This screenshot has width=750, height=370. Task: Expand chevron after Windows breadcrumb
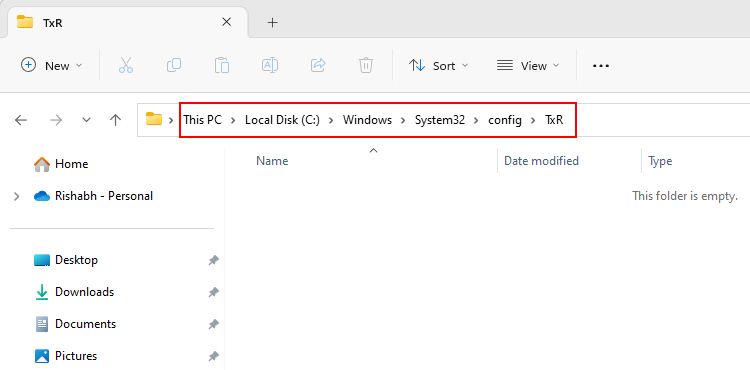coord(403,120)
